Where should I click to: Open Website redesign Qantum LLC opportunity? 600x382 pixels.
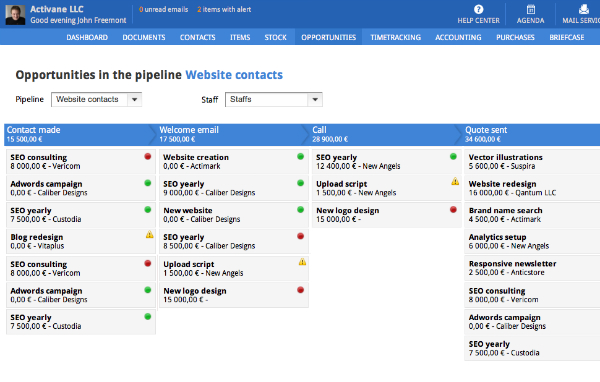pos(532,188)
